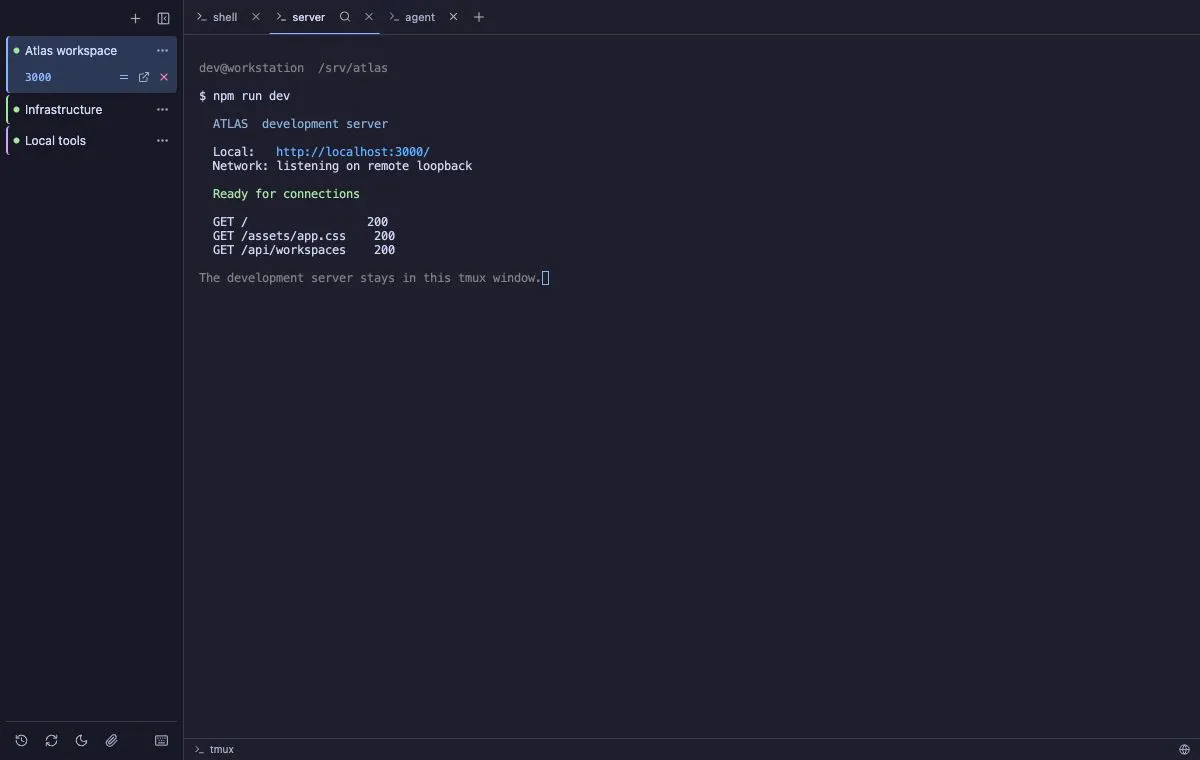Viewport: 1200px width, 760px height.
Task: Click the globe icon in status bar
Action: [x=1185, y=749]
